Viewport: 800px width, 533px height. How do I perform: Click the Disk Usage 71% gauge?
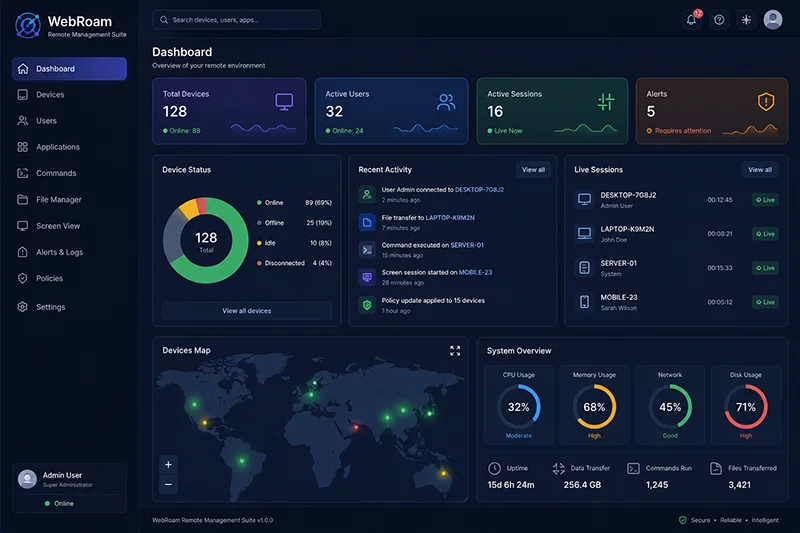(x=745, y=407)
